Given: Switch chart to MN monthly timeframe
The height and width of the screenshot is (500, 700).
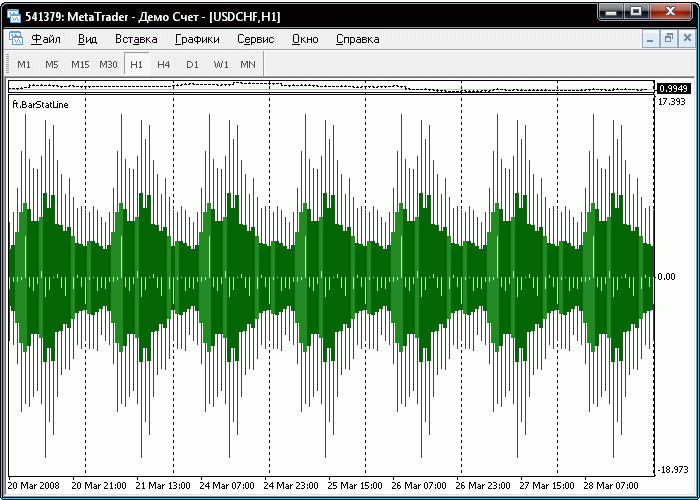Looking at the screenshot, I should [x=248, y=64].
